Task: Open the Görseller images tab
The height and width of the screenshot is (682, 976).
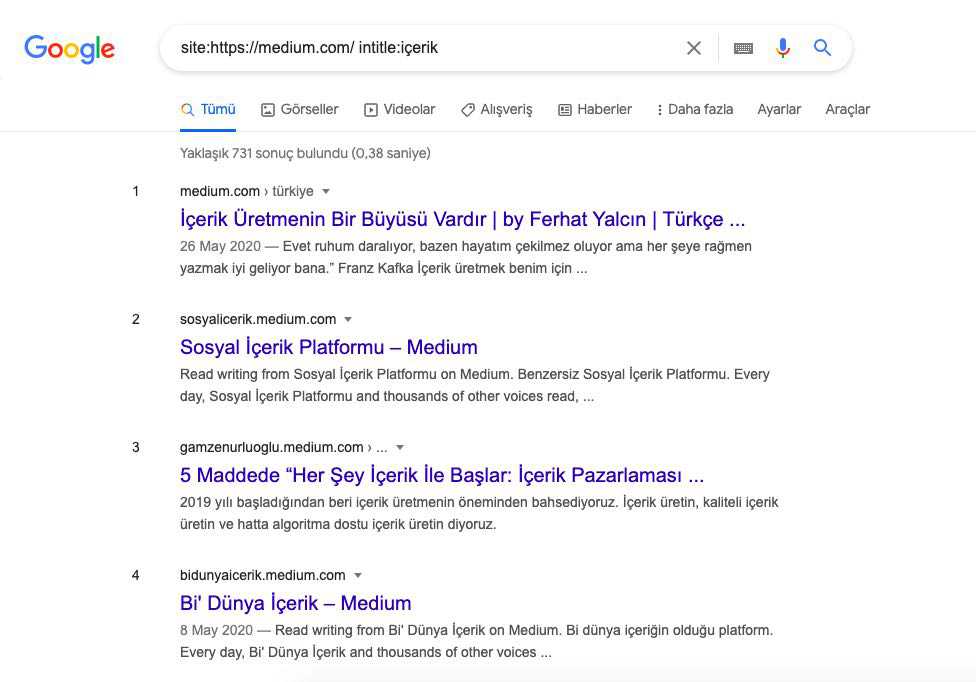Action: [300, 110]
